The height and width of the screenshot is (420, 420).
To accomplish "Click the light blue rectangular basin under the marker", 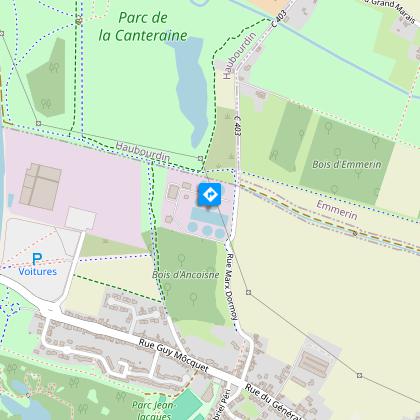I will 209,216.
